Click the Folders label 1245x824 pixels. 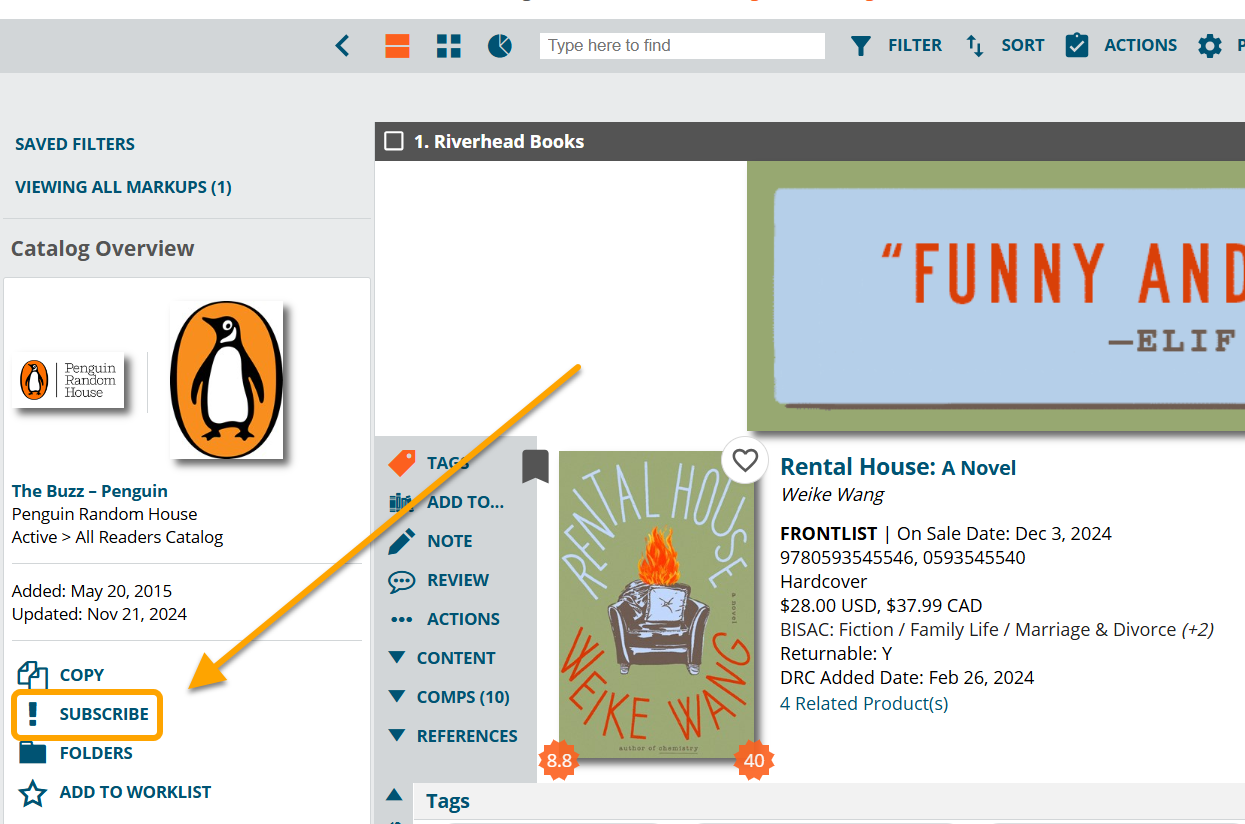(96, 753)
